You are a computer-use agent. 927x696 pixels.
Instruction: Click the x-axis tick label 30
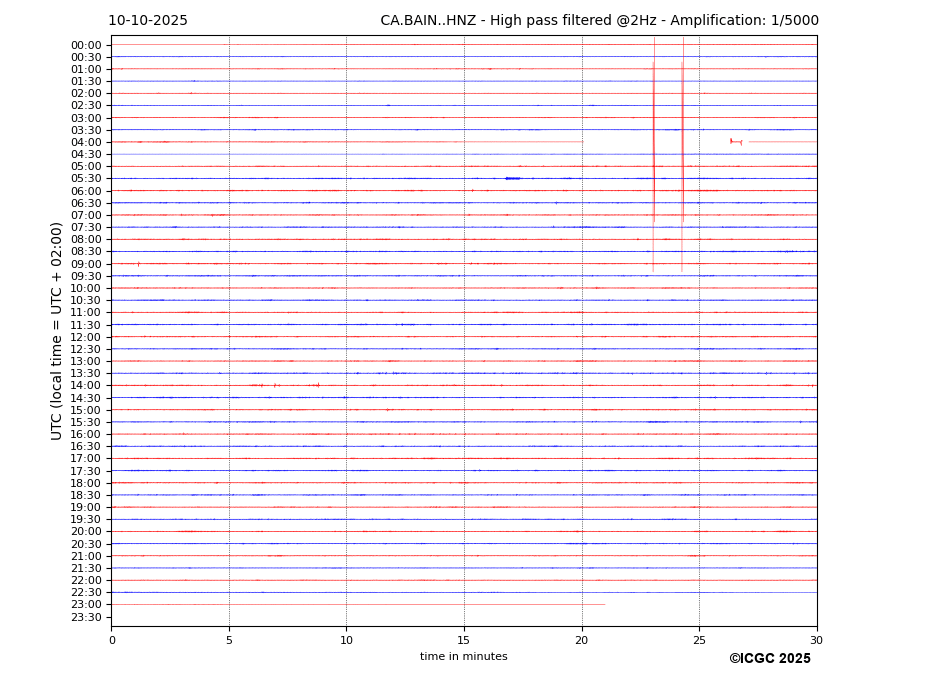tap(816, 640)
